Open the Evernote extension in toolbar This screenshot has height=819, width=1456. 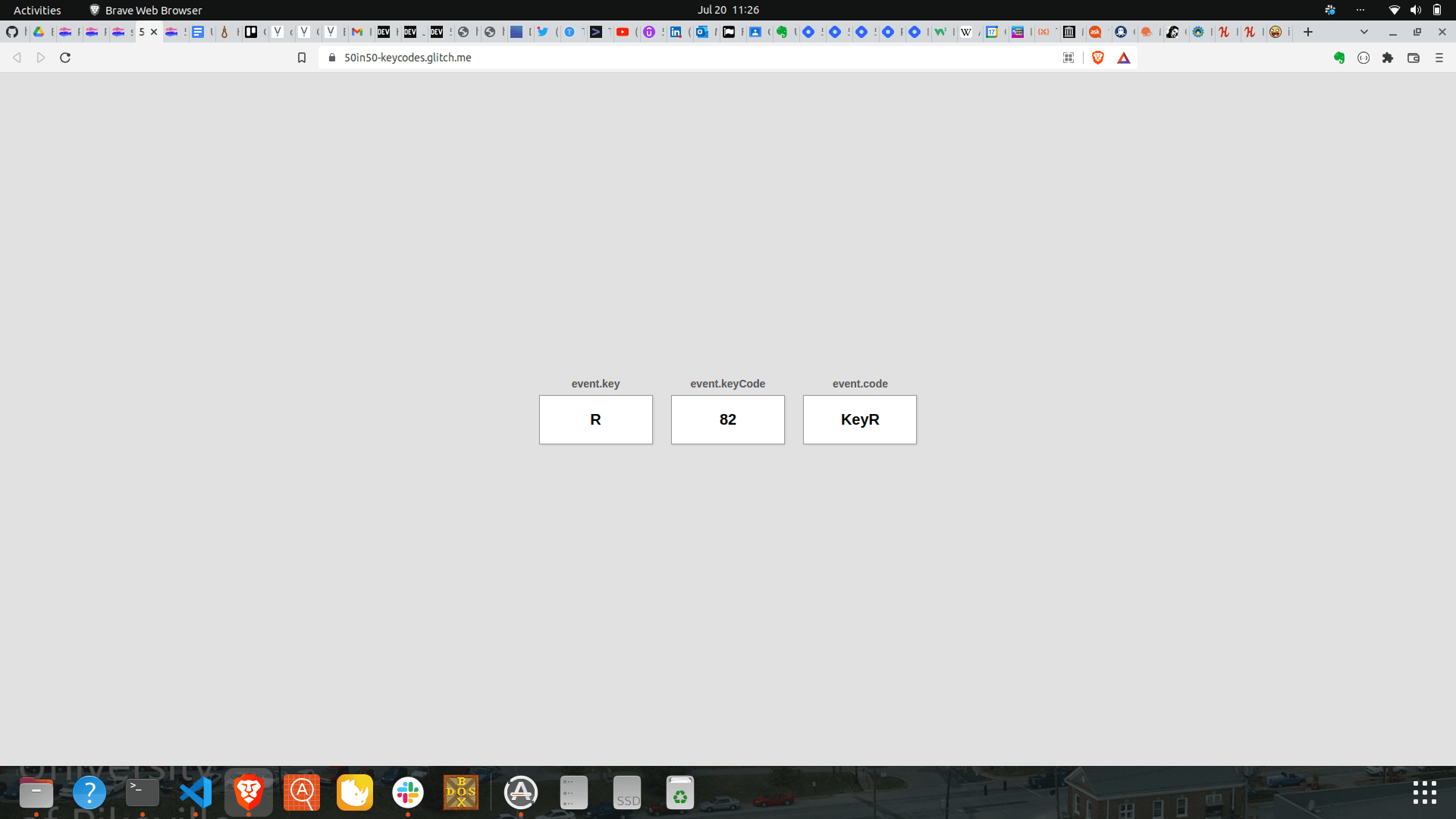coord(1339,58)
